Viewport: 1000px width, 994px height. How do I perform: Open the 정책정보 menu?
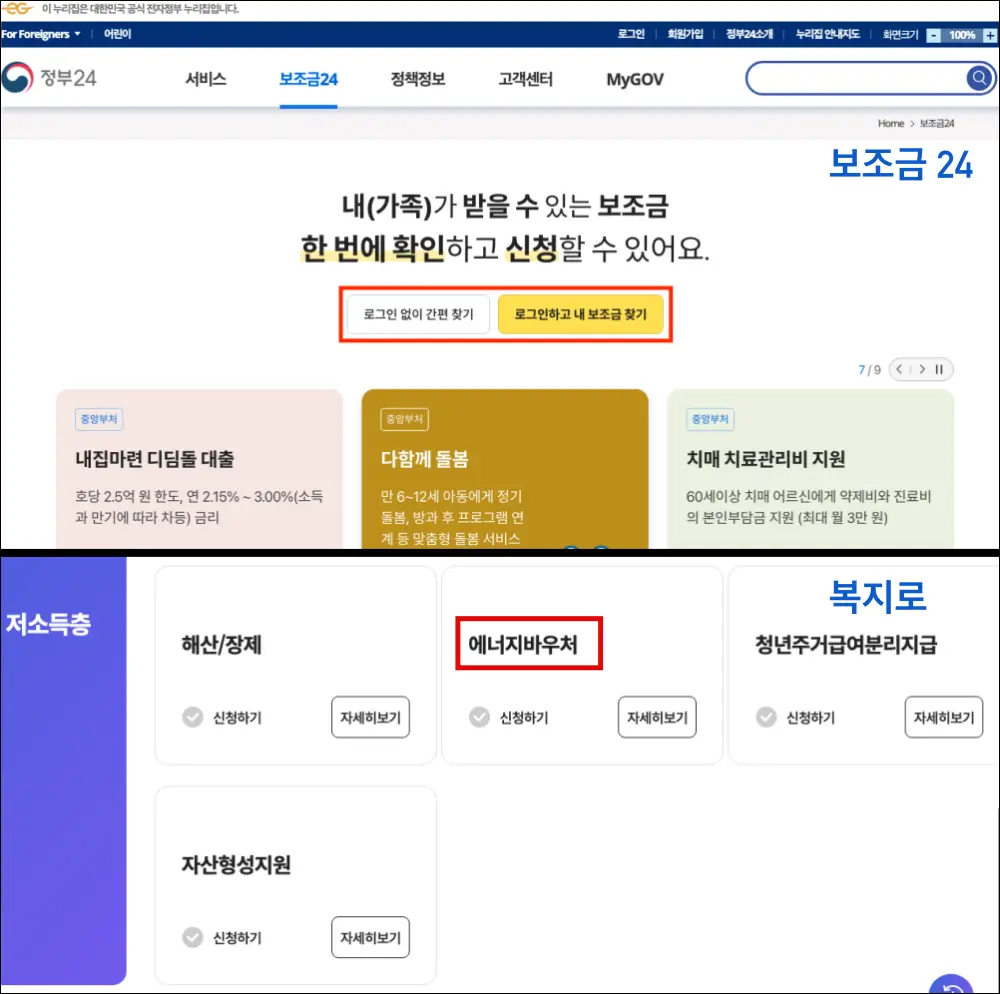pyautogui.click(x=417, y=78)
